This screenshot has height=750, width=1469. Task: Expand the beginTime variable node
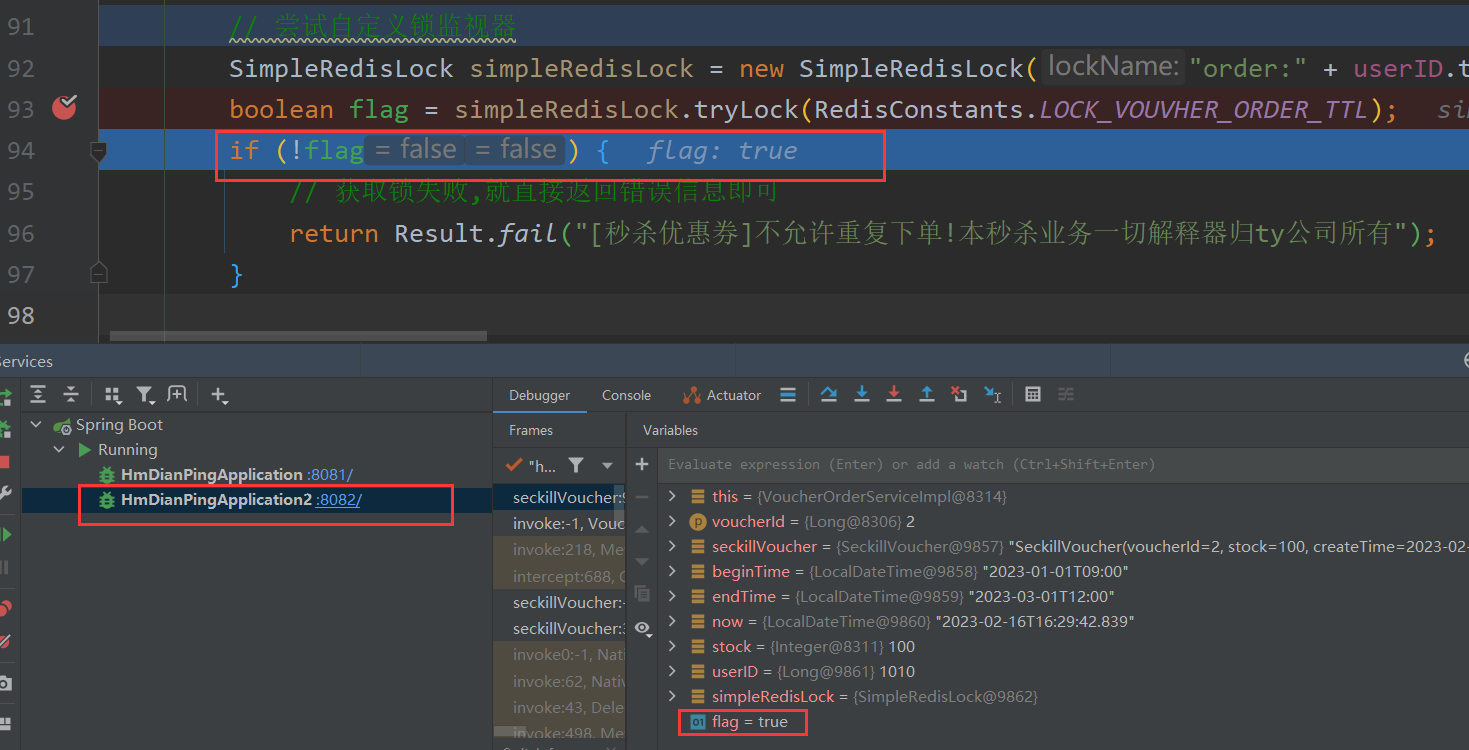pos(672,571)
